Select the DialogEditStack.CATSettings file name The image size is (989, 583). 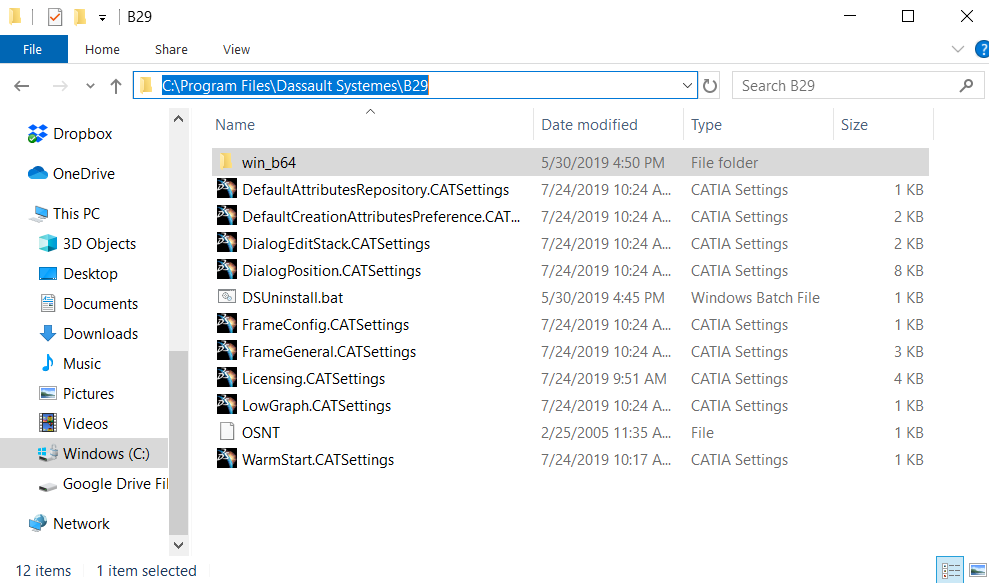[336, 244]
